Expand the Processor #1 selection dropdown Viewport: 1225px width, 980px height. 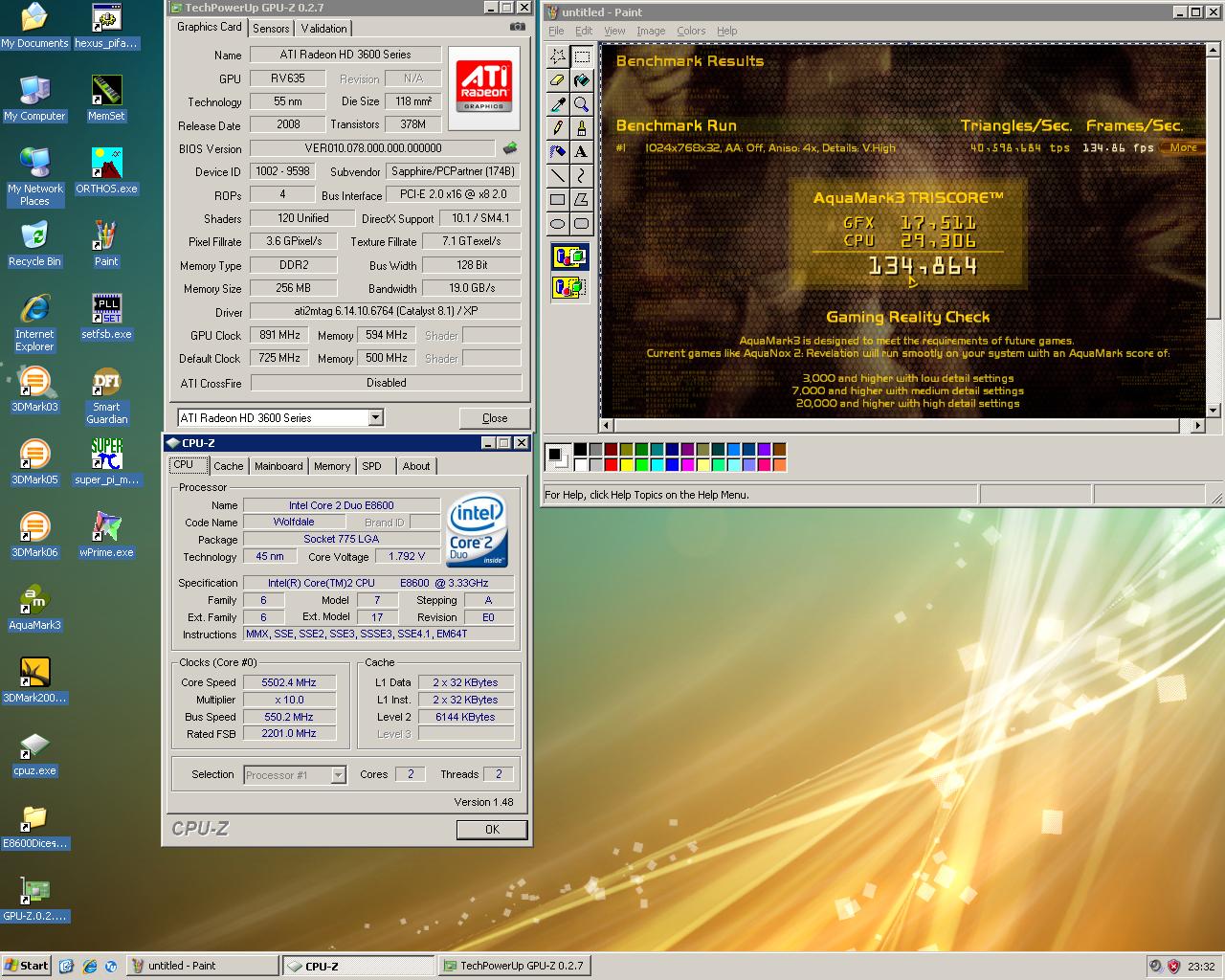click(338, 775)
